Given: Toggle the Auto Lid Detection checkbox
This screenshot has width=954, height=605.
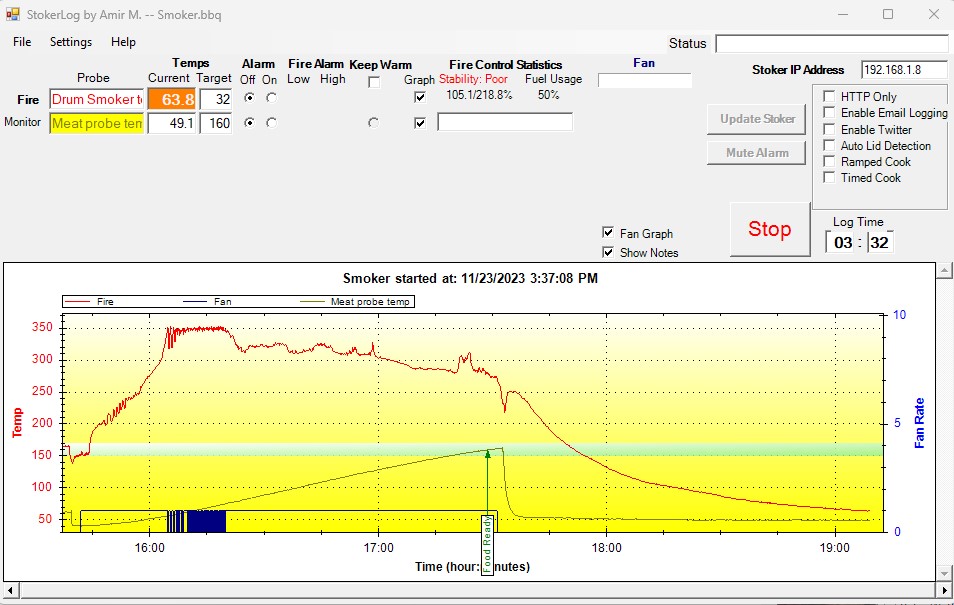Looking at the screenshot, I should (x=828, y=146).
